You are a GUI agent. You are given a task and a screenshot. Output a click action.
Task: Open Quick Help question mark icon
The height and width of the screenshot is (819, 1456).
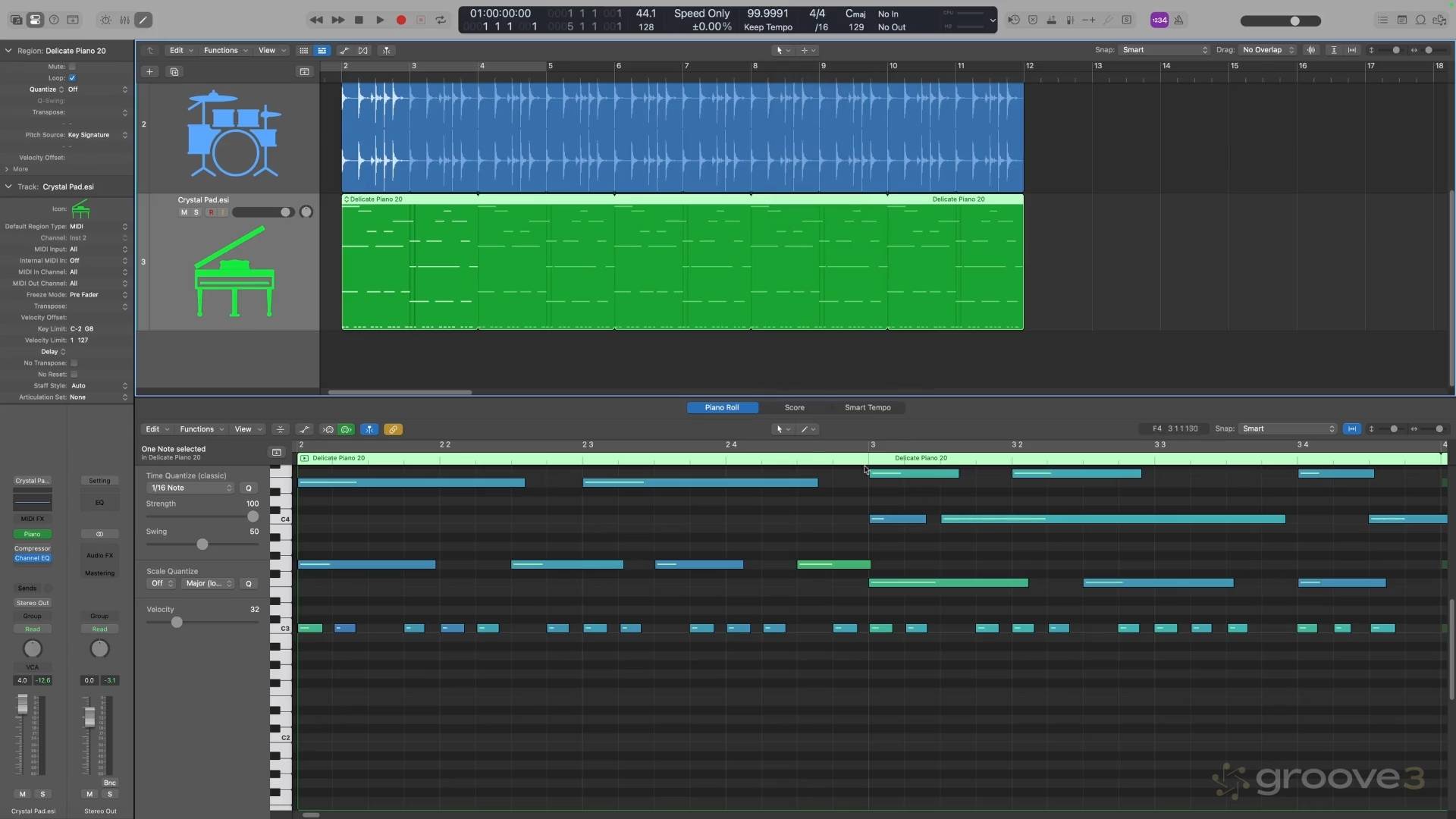[54, 20]
